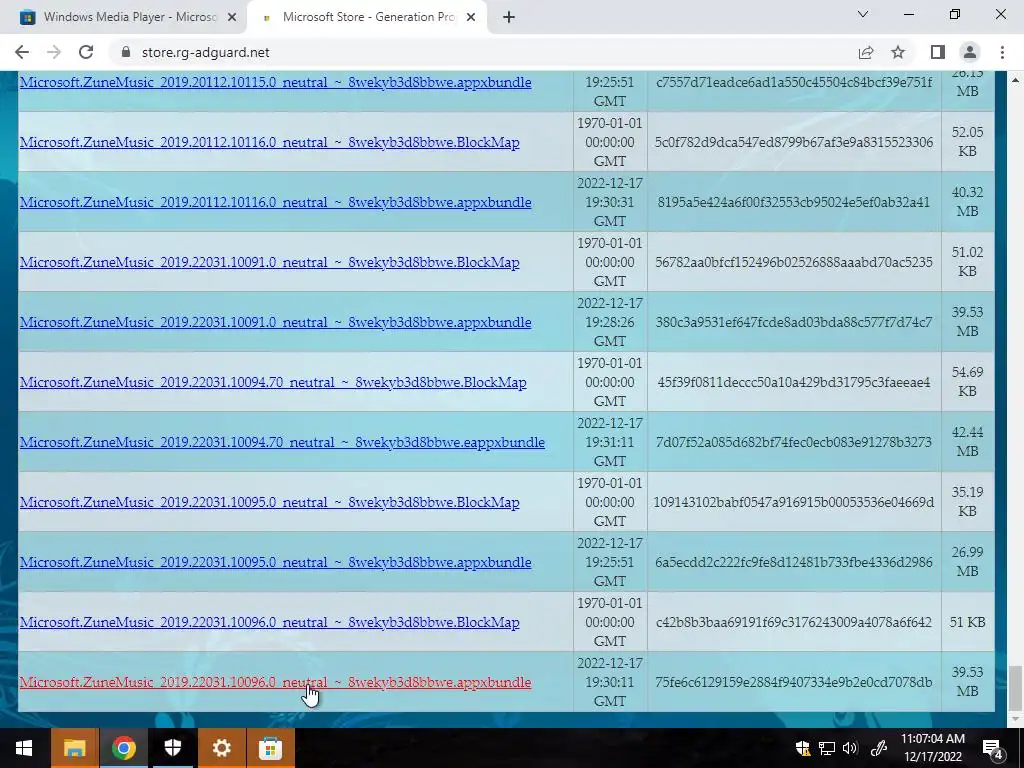Click the 42.44 MB size cell
This screenshot has height=768, width=1024.
967,442
